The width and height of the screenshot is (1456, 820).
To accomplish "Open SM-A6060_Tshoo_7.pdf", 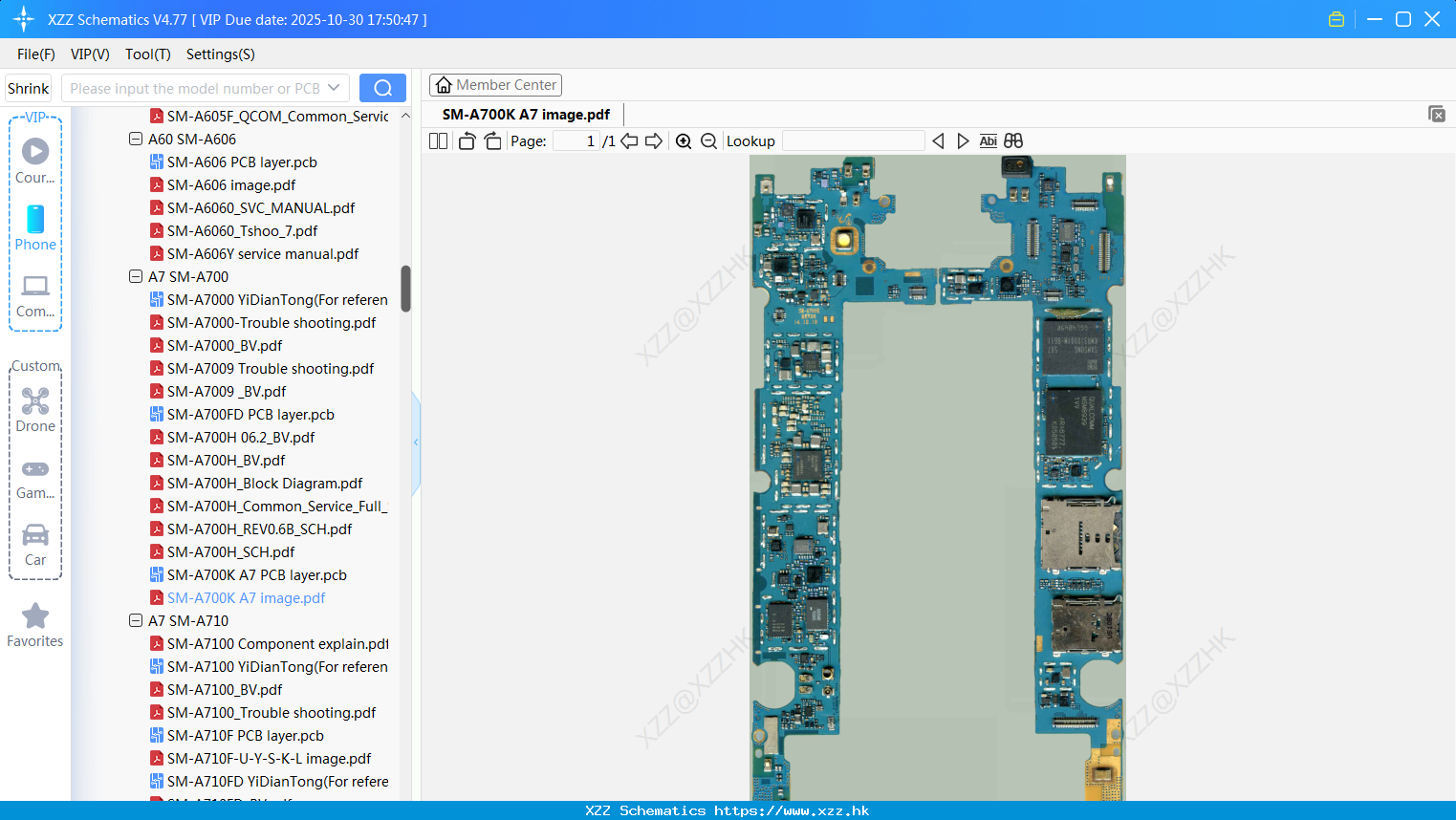I will 242,231.
